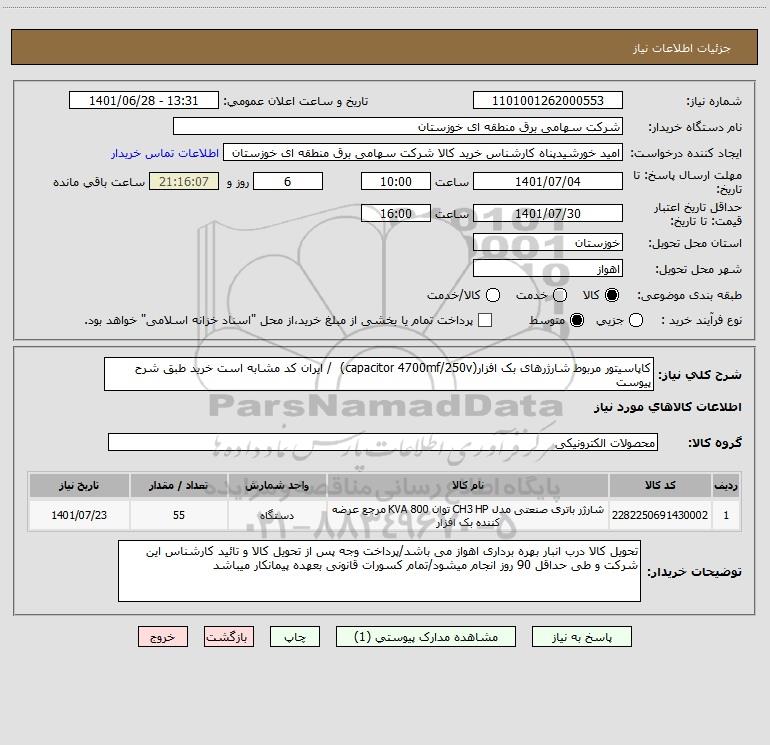
Task: Choose جزیی purchase process type
Action: point(636,320)
